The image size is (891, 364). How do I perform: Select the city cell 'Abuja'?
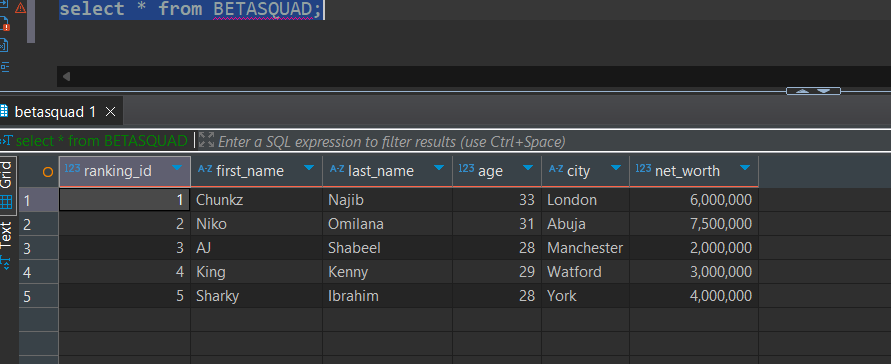pos(585,224)
